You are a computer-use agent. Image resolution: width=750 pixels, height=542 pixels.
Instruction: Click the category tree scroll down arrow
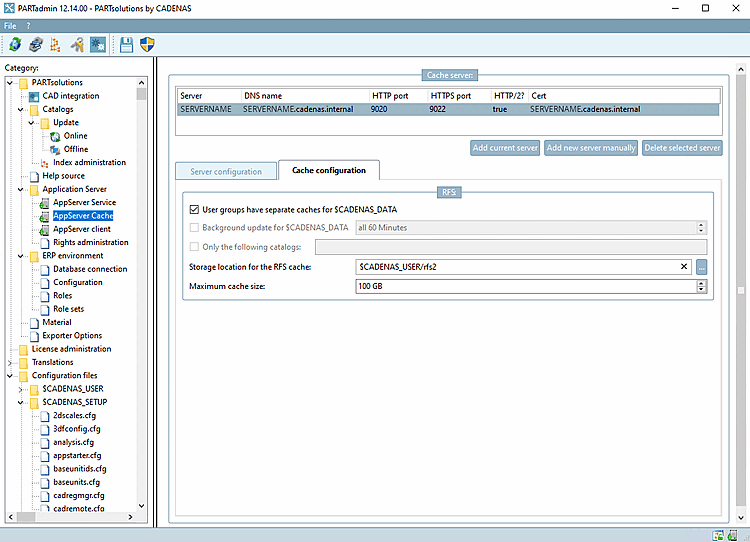(141, 506)
